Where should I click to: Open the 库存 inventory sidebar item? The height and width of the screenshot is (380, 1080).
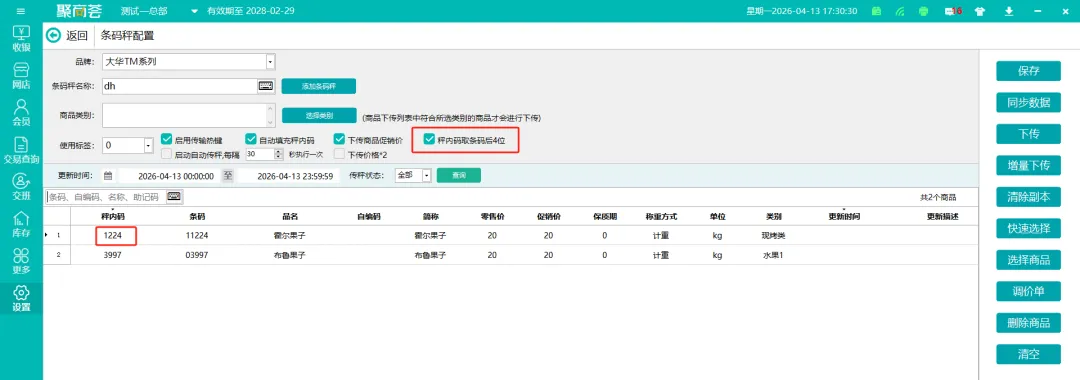coord(21,225)
